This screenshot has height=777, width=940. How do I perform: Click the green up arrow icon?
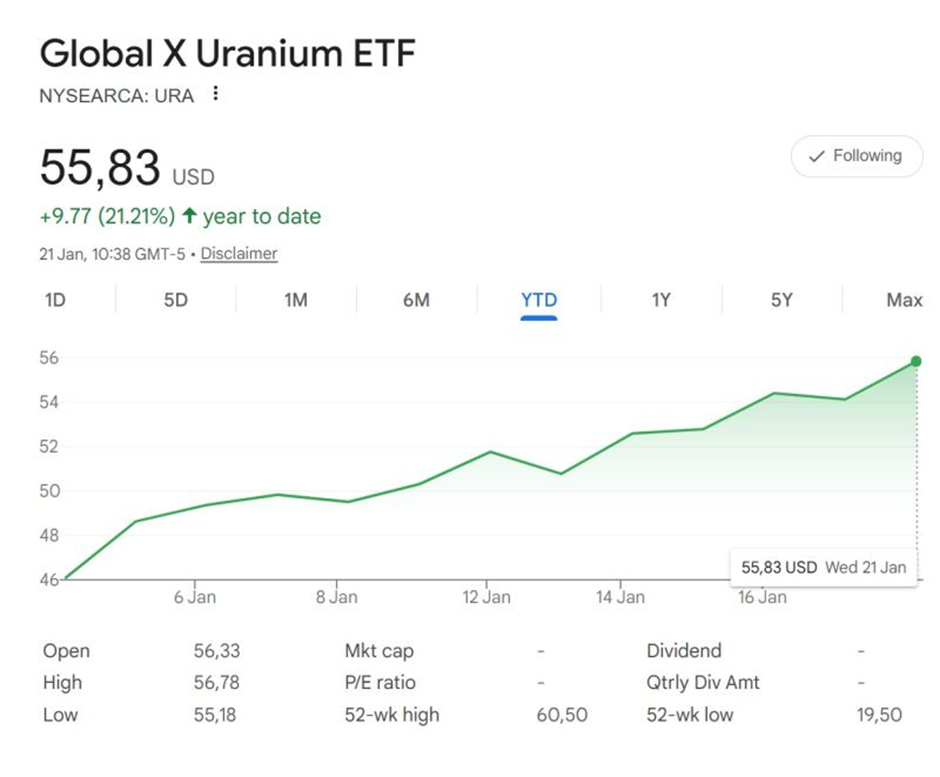(189, 216)
